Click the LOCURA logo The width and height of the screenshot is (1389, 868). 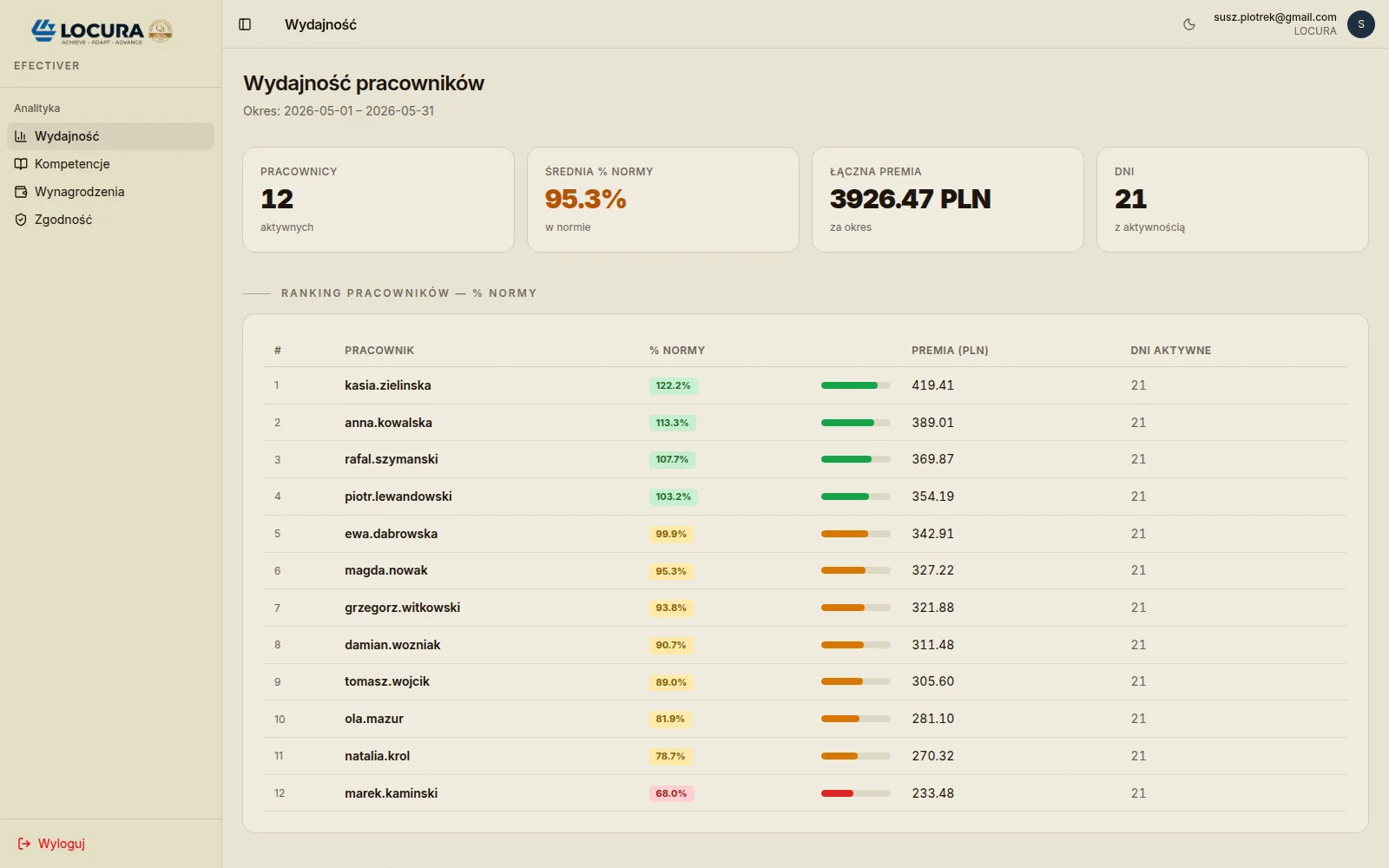click(x=102, y=31)
